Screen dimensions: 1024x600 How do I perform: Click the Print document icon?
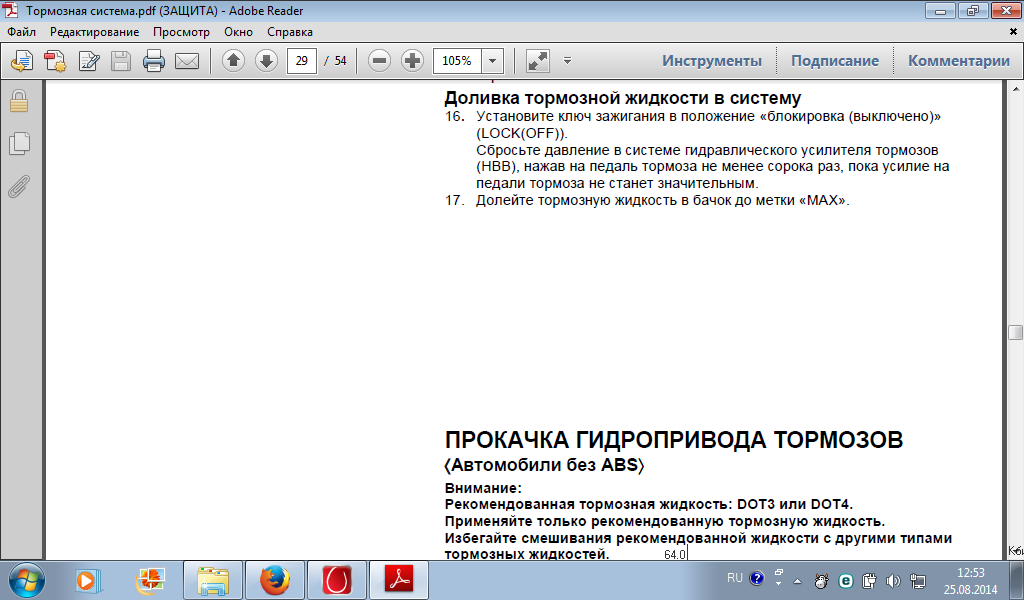pyautogui.click(x=153, y=61)
